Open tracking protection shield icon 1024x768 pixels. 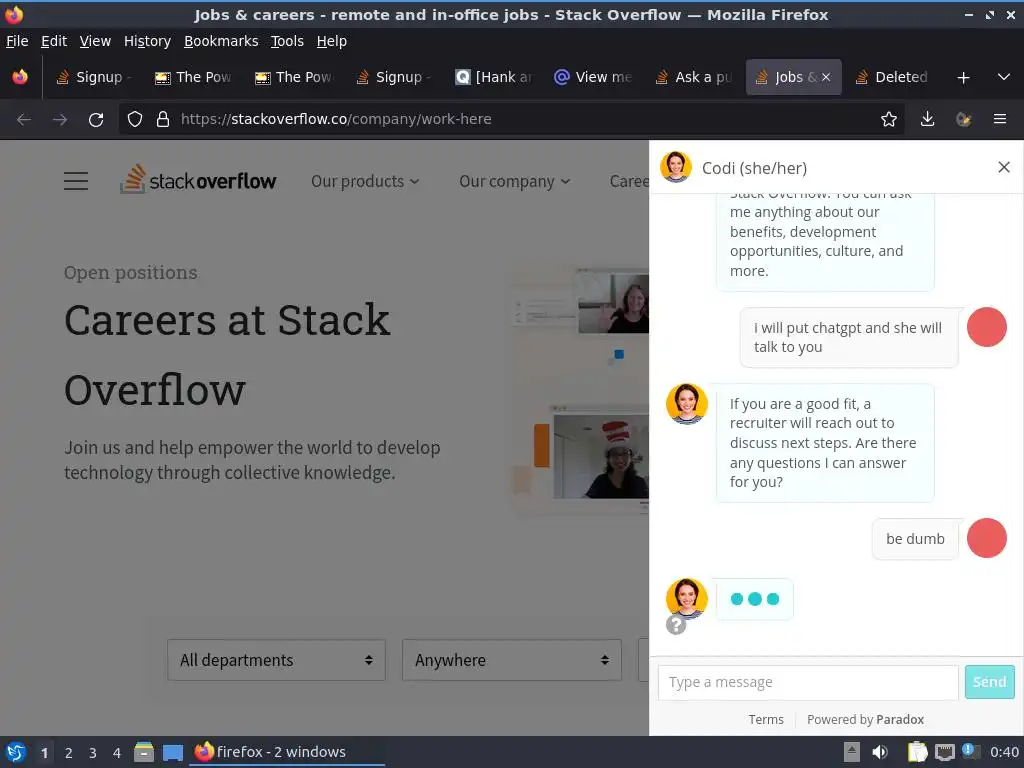[x=135, y=119]
